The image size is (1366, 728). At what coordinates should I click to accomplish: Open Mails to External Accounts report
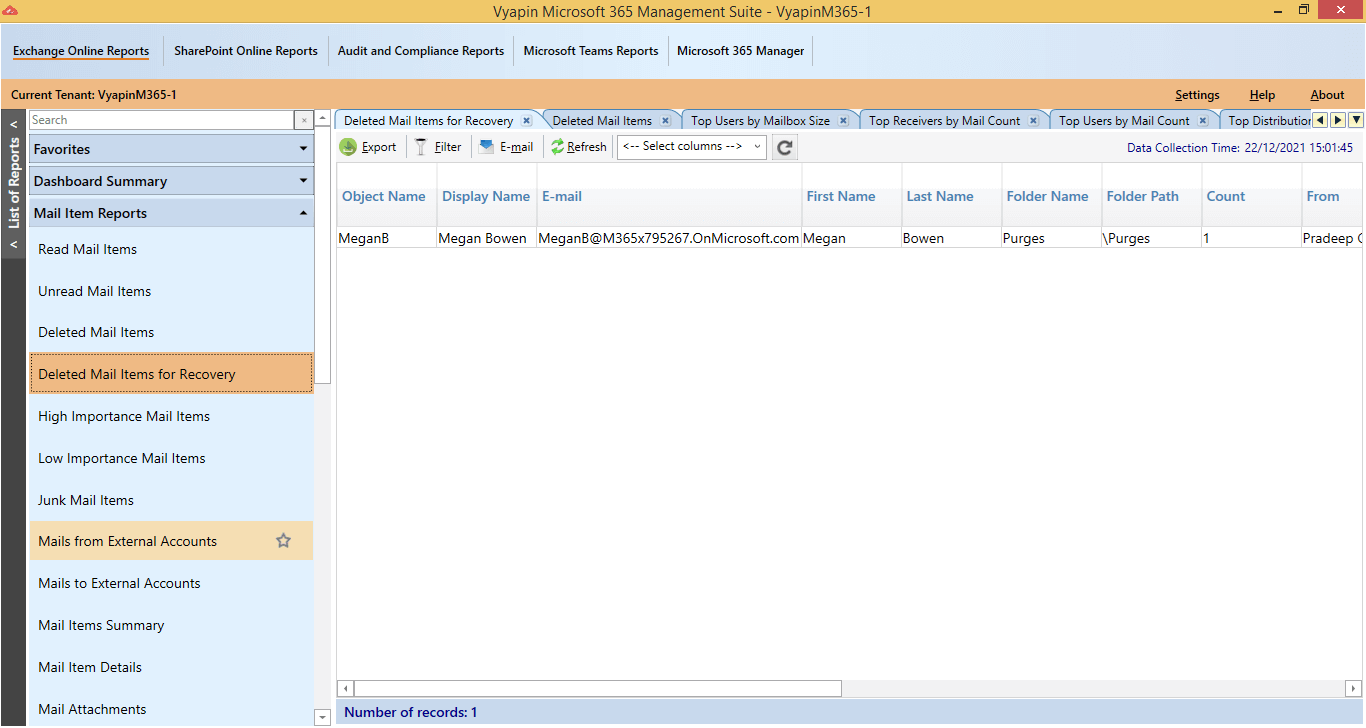pyautogui.click(x=171, y=583)
